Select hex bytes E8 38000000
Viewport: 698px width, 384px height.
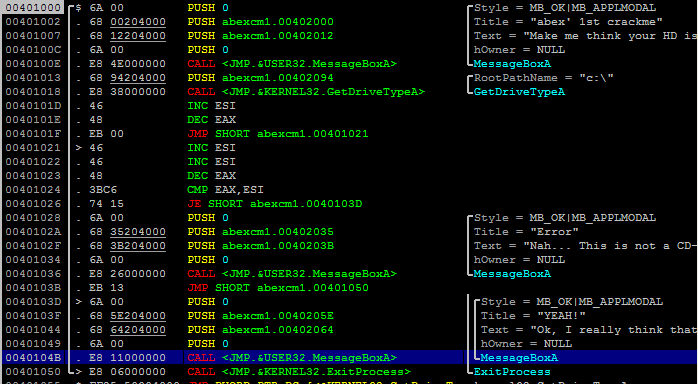127,92
